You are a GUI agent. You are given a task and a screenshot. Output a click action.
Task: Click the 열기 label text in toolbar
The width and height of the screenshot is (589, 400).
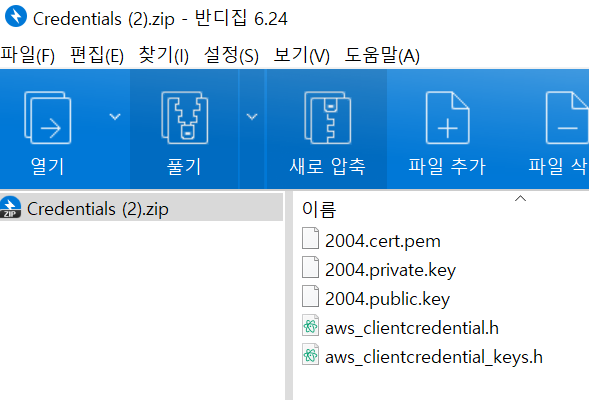(47, 166)
